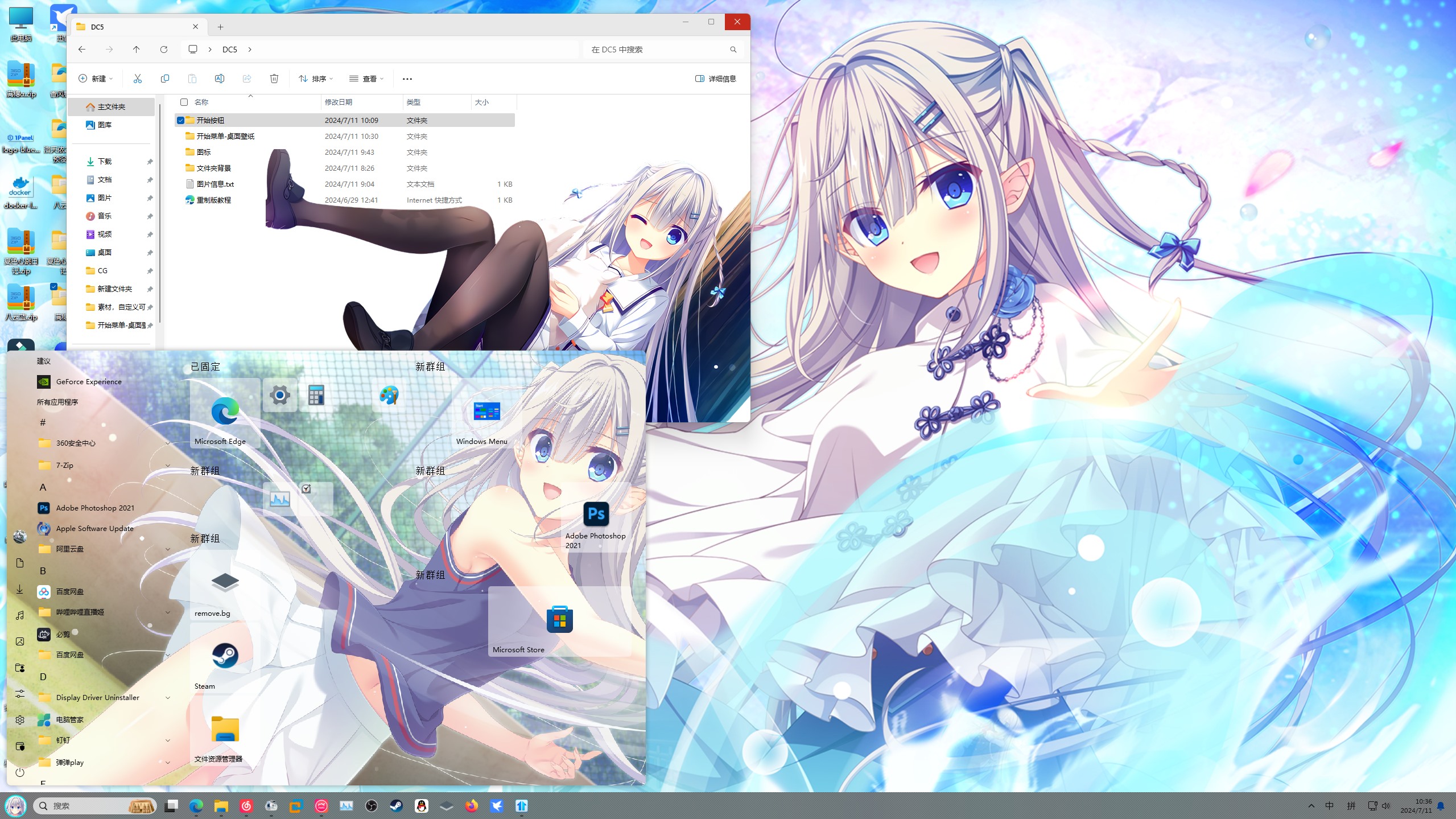Click the Power icon in the Start menu sidebar
The image size is (1456, 819).
point(20,772)
